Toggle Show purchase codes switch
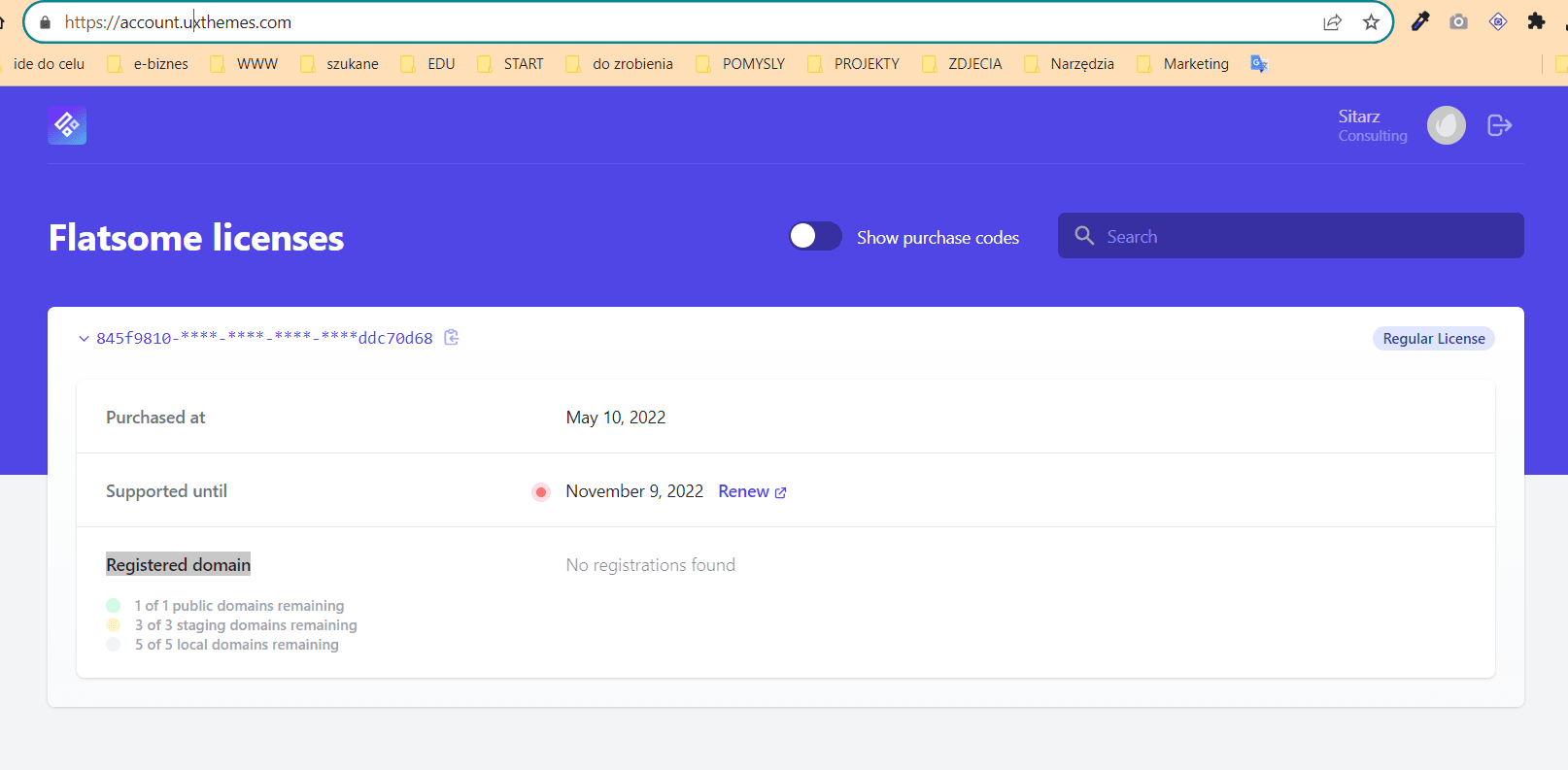The image size is (1568, 770). coord(815,236)
